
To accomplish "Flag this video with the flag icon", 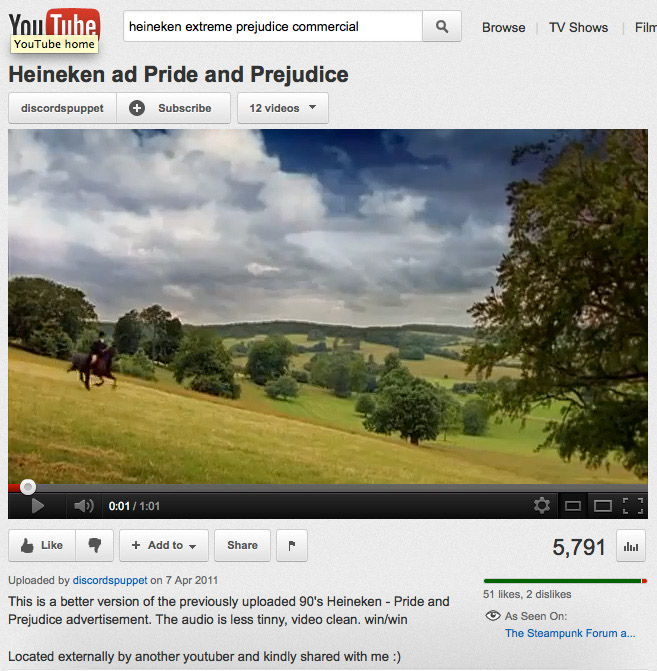I will pyautogui.click(x=292, y=545).
